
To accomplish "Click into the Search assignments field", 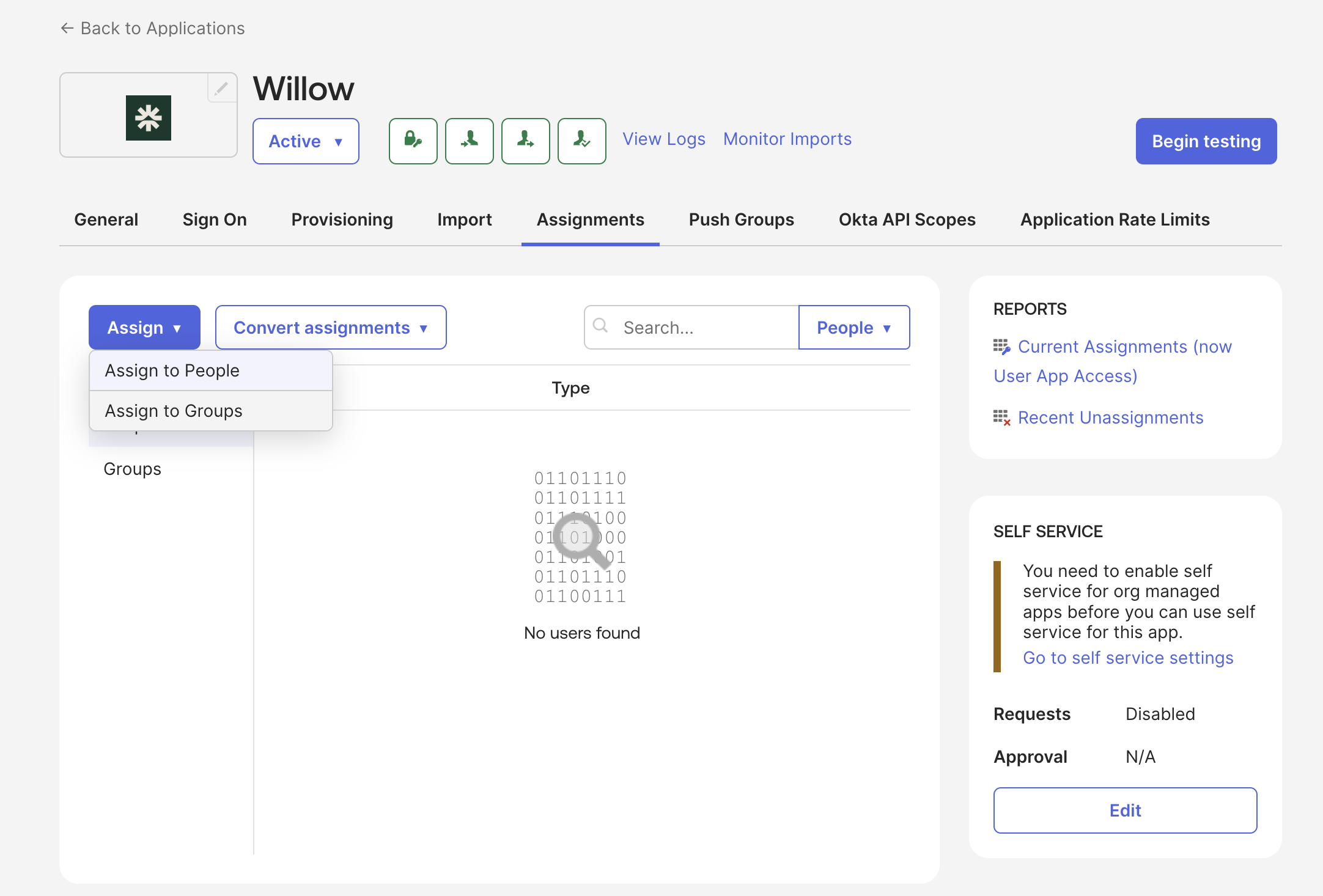I will click(692, 328).
